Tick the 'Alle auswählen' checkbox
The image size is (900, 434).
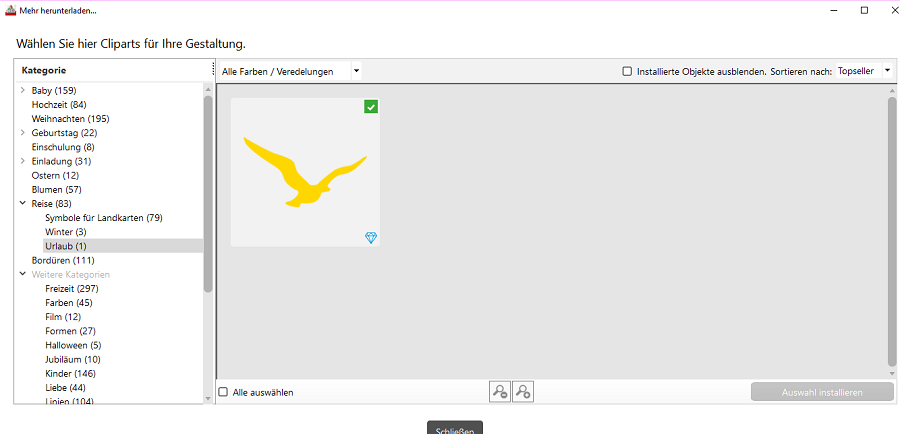224,392
